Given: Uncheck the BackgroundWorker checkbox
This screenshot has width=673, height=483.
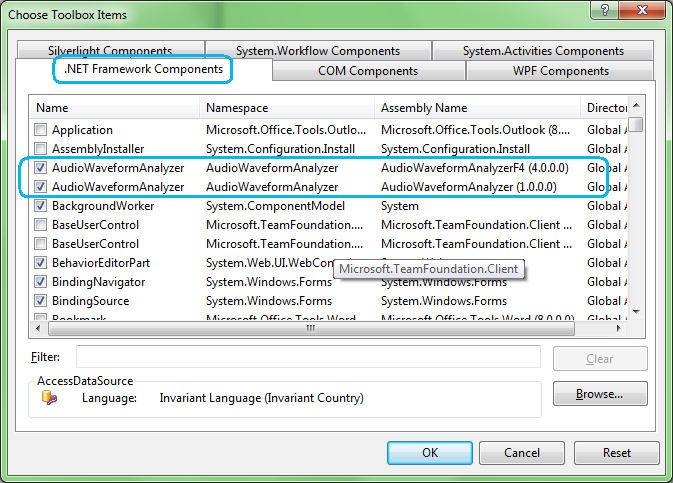Looking at the screenshot, I should pyautogui.click(x=40, y=206).
